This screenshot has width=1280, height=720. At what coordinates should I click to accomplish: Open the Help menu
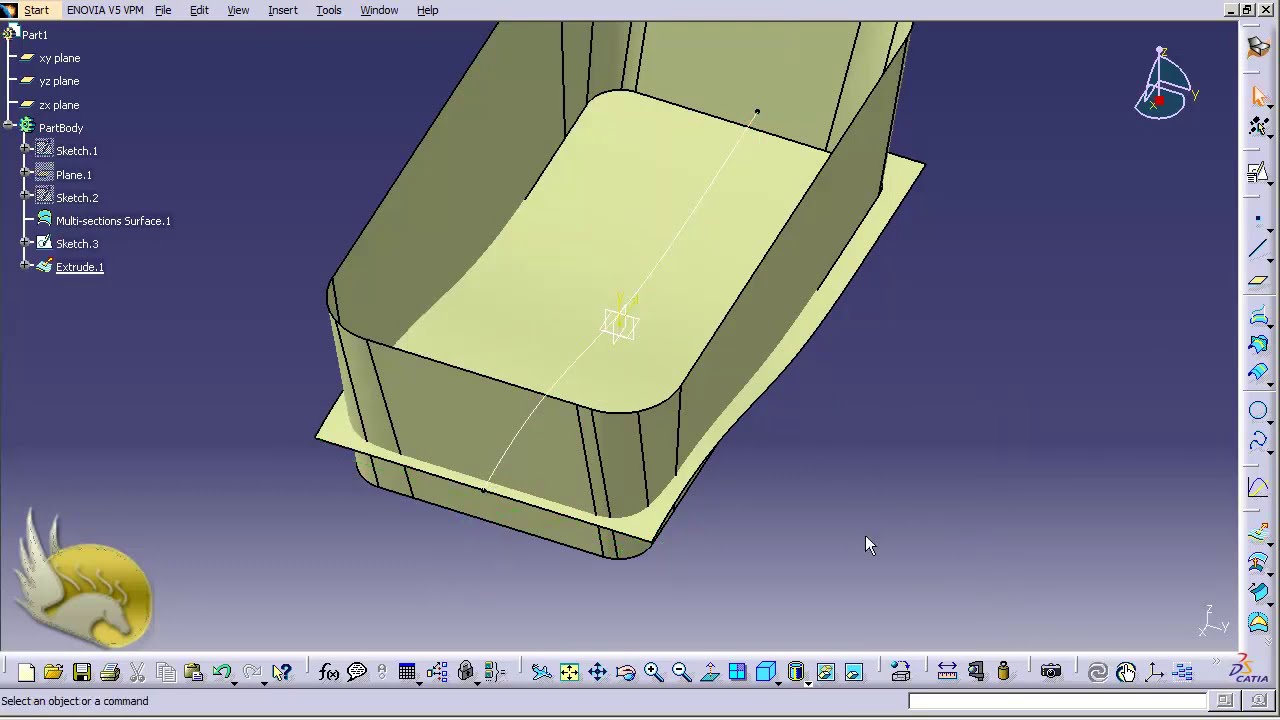click(427, 10)
